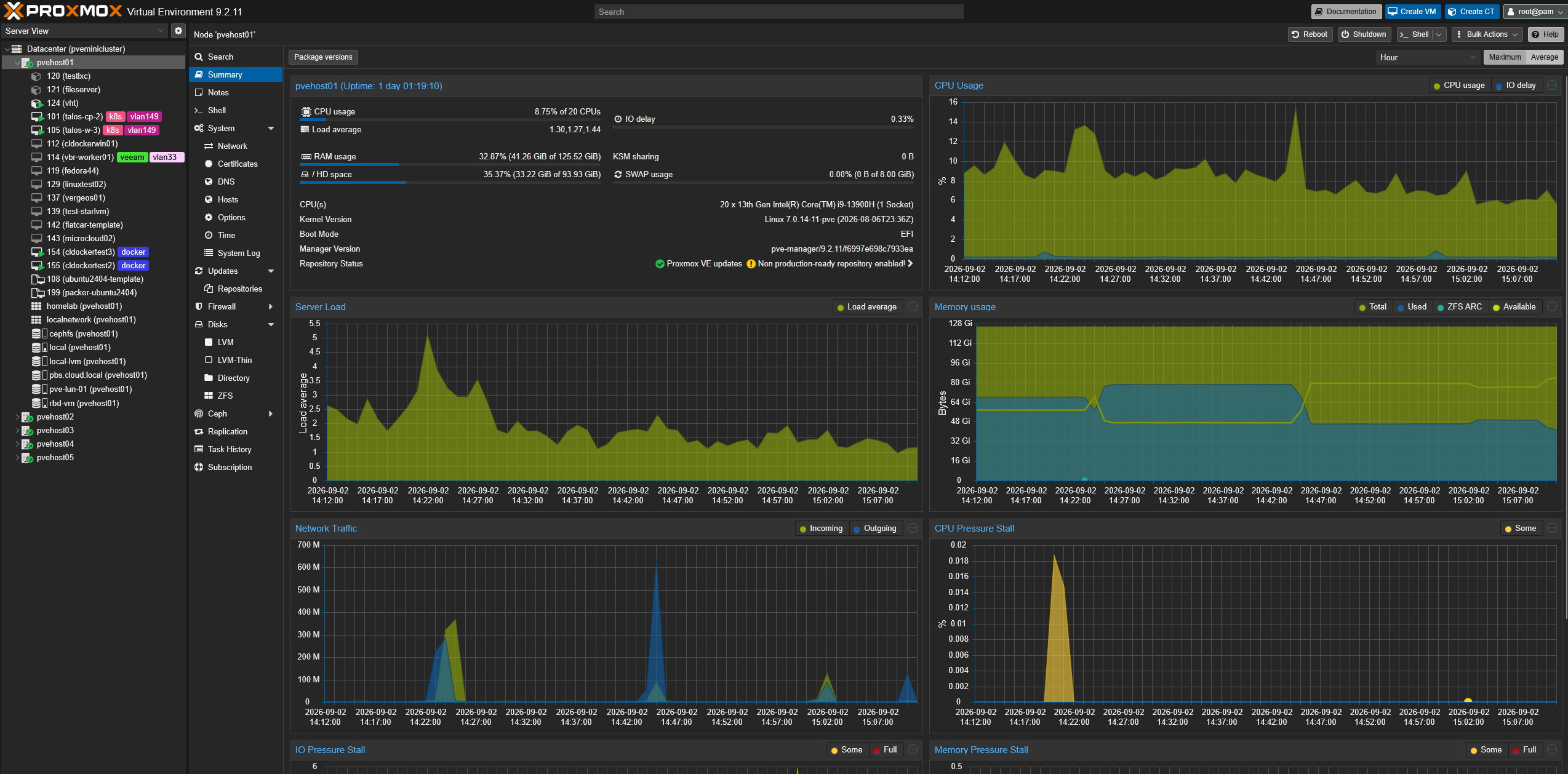Open Certificates via its badge icon
Screen dimensions: 1568x774
(209, 164)
